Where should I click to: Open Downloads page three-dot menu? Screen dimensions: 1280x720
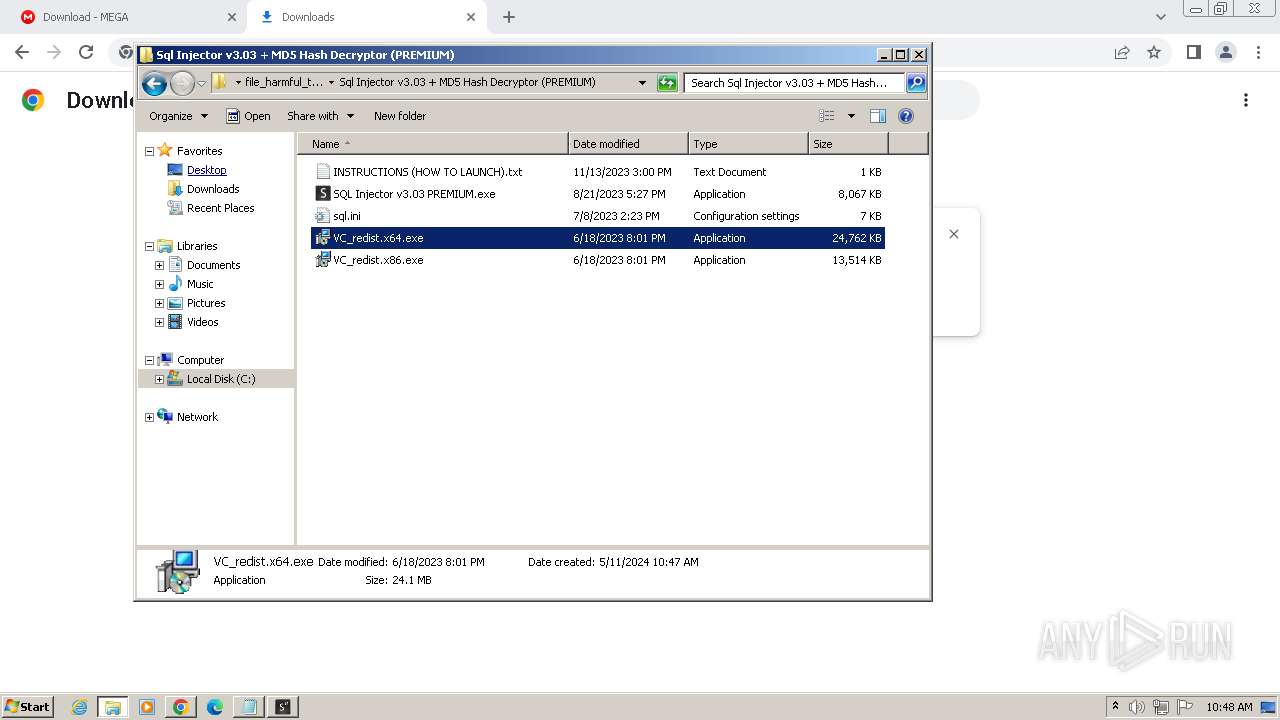click(1246, 100)
